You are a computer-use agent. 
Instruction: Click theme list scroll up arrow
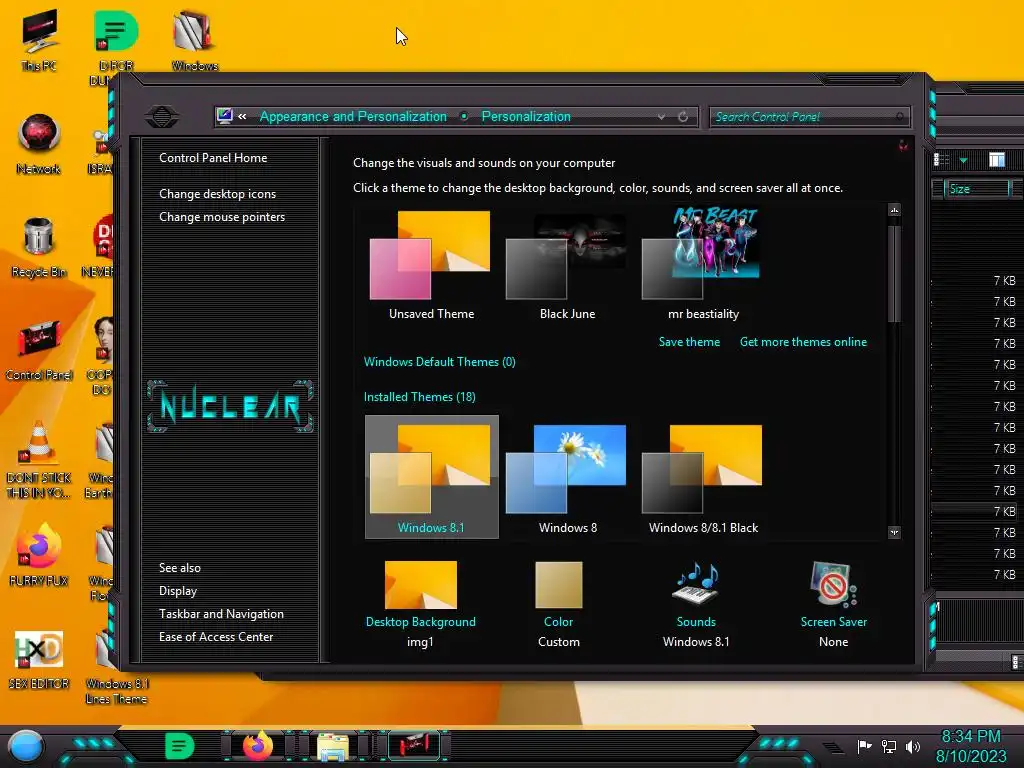894,210
